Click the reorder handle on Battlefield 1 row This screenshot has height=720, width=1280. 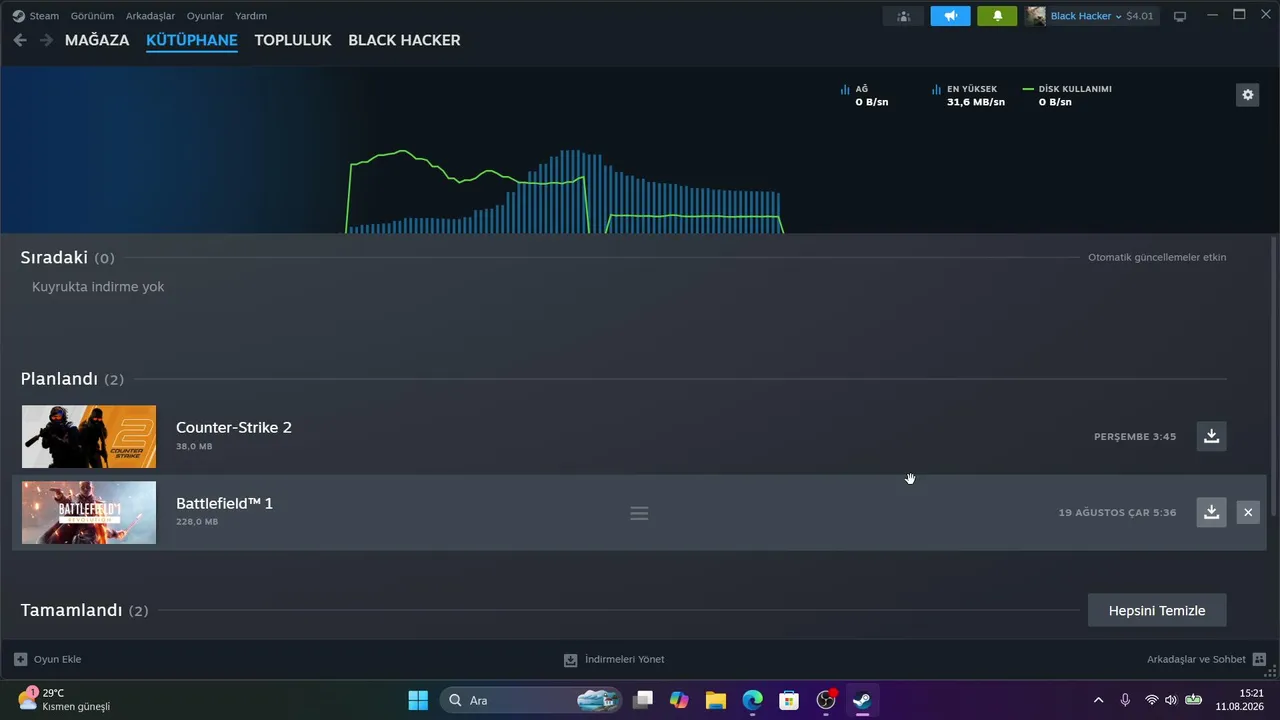tap(639, 513)
